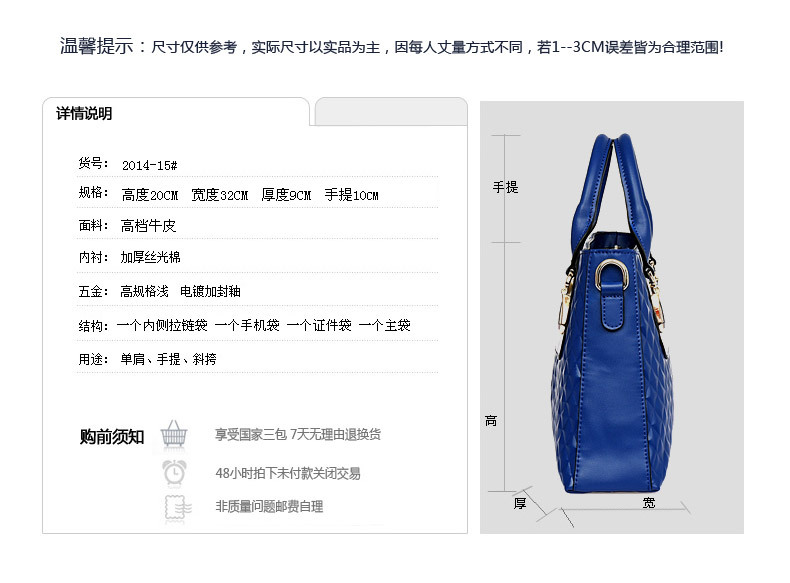Click the 48小时拍下未付款关闭交易 text

(288, 473)
